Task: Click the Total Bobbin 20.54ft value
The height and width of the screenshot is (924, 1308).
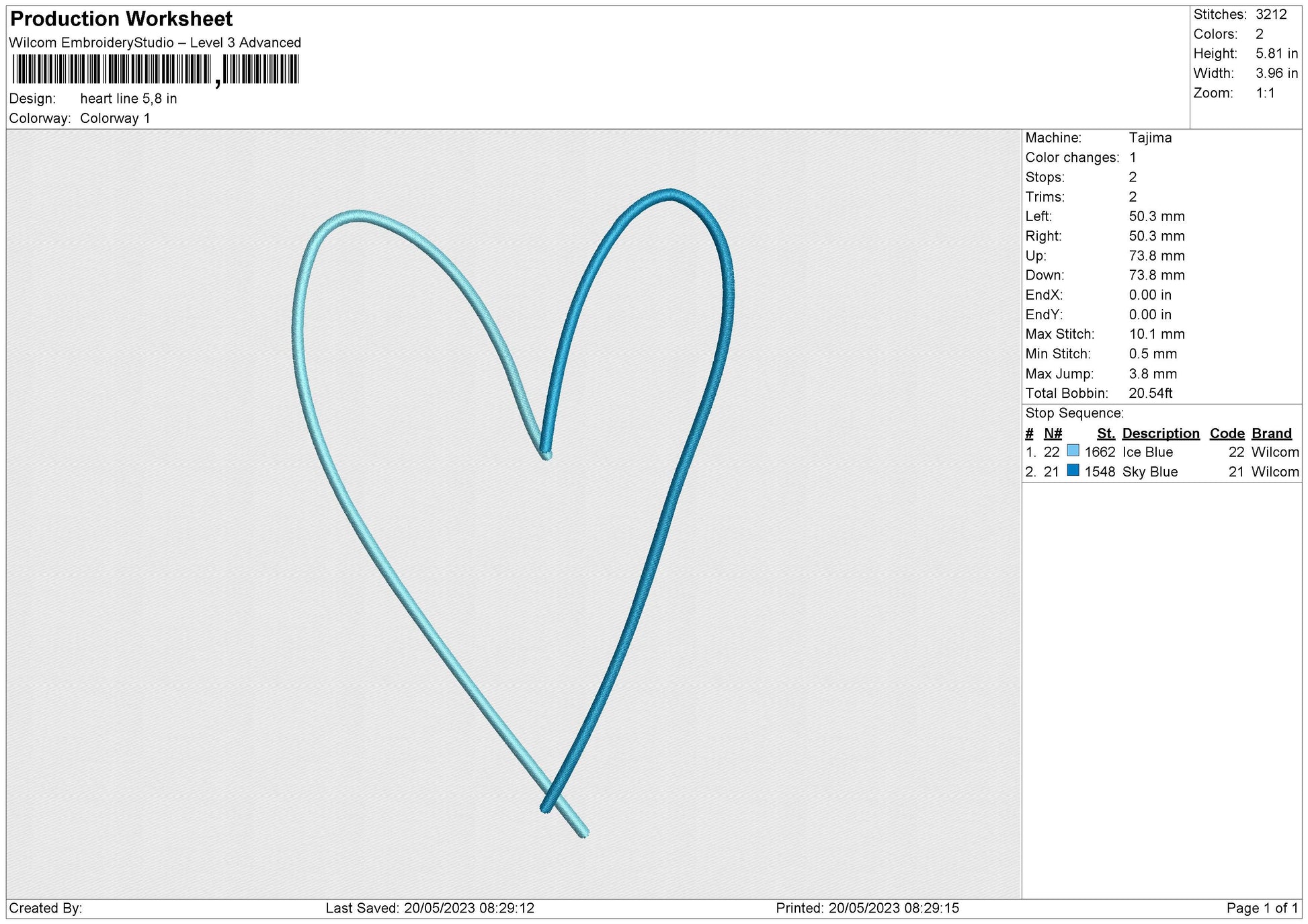Action: pos(1150,393)
